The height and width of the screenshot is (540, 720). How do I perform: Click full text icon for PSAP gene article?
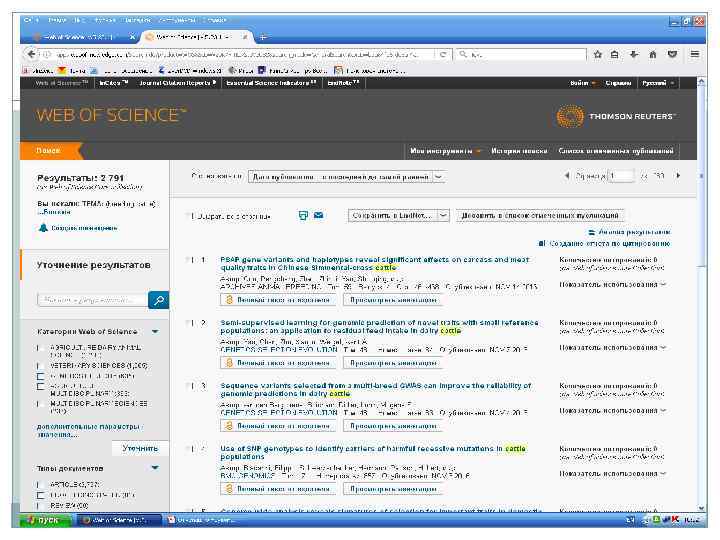pyautogui.click(x=229, y=300)
